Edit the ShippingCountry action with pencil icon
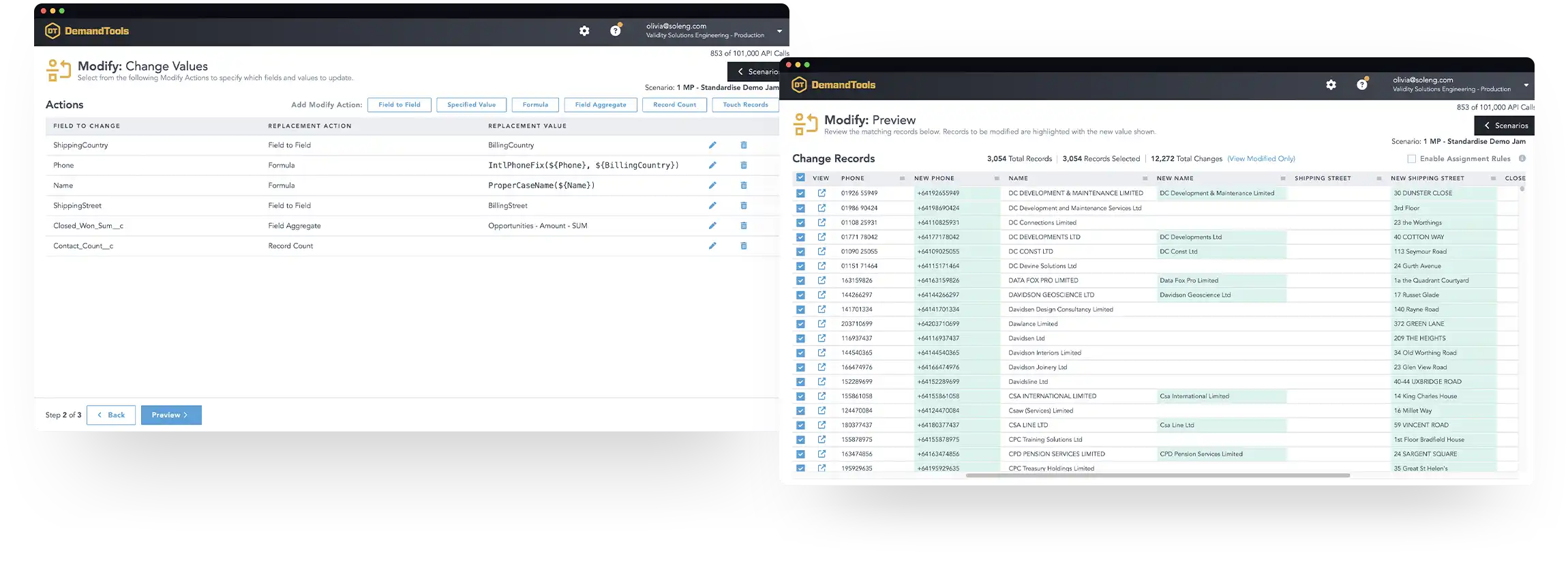This screenshot has width=1568, height=566. [712, 145]
